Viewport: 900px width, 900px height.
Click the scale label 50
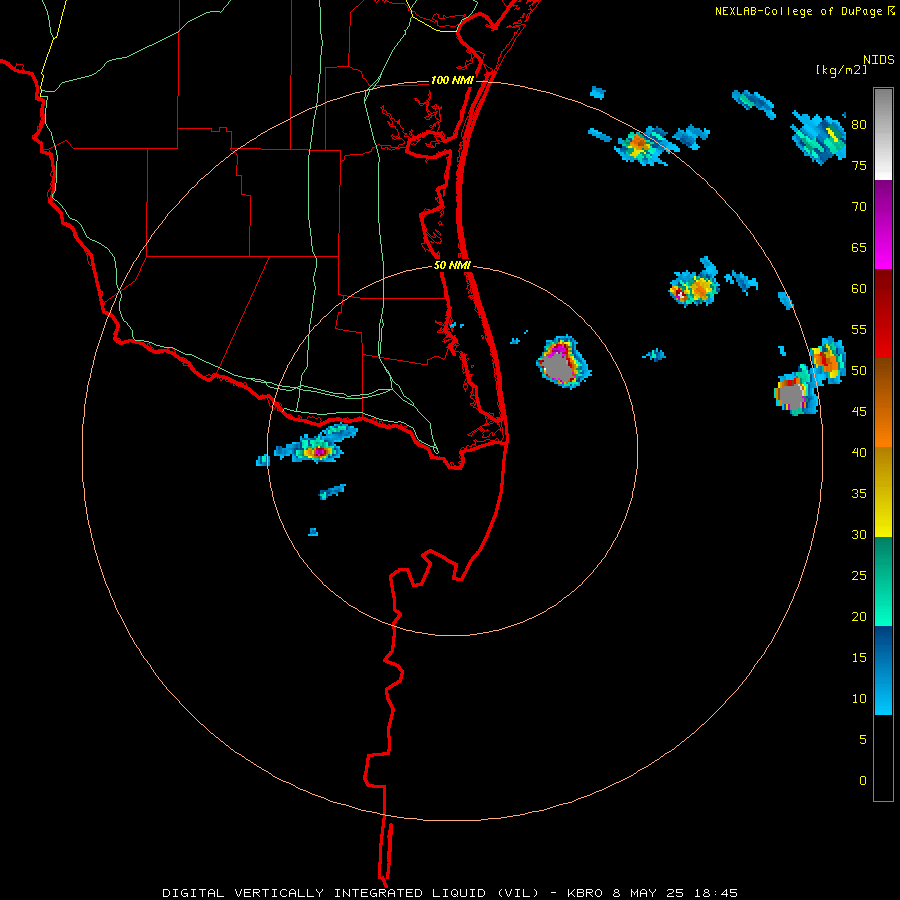coord(859,370)
